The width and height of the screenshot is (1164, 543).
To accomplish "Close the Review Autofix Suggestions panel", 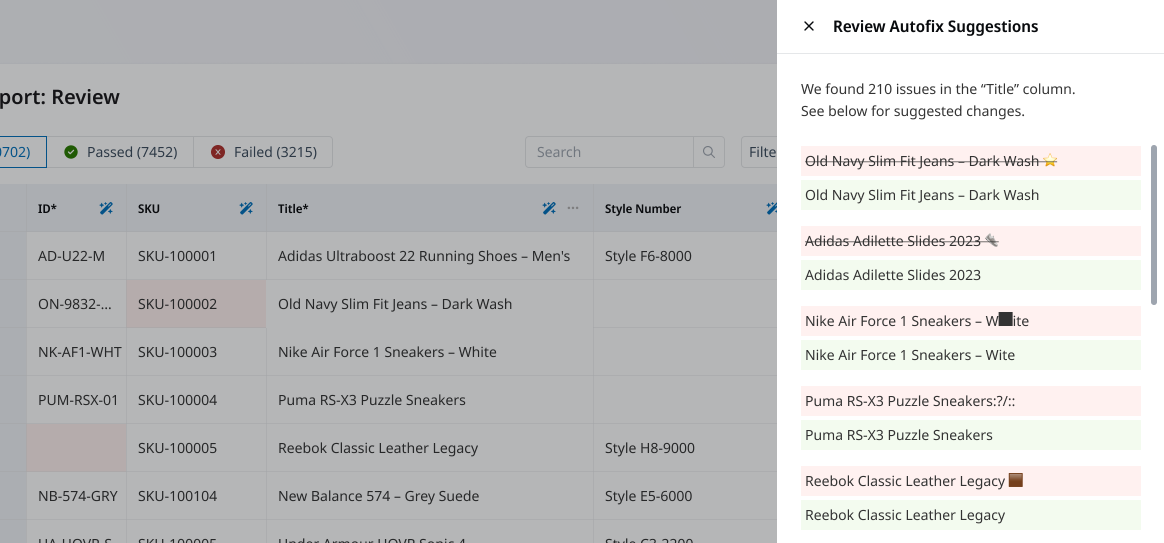I will [809, 27].
